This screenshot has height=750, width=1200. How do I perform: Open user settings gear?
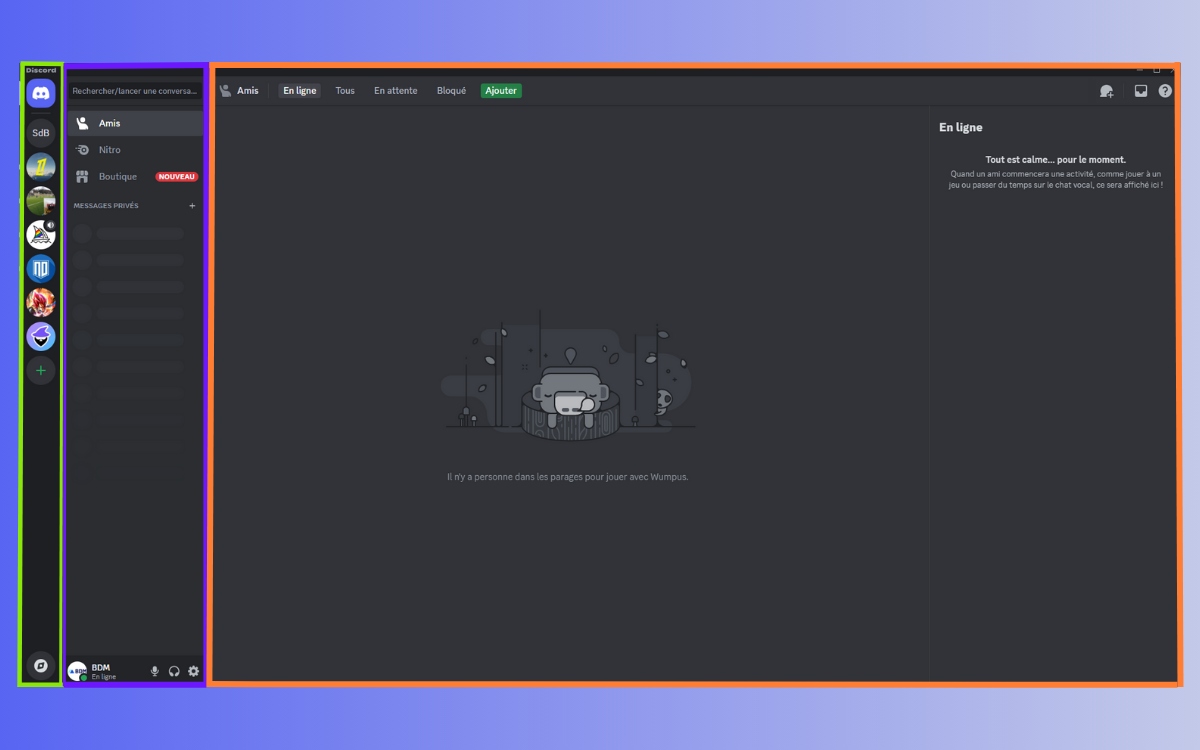click(x=194, y=671)
